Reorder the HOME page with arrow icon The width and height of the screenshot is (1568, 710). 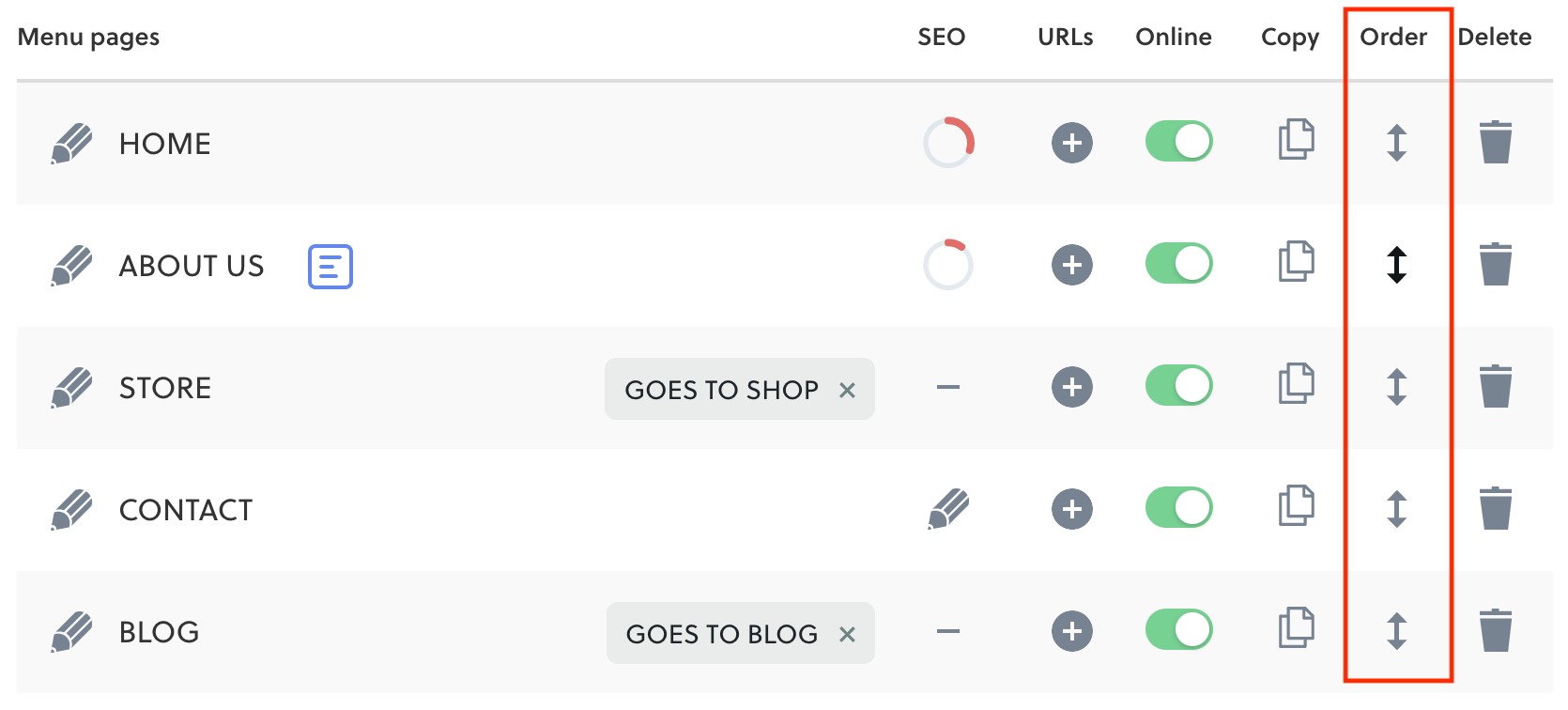click(x=1396, y=143)
